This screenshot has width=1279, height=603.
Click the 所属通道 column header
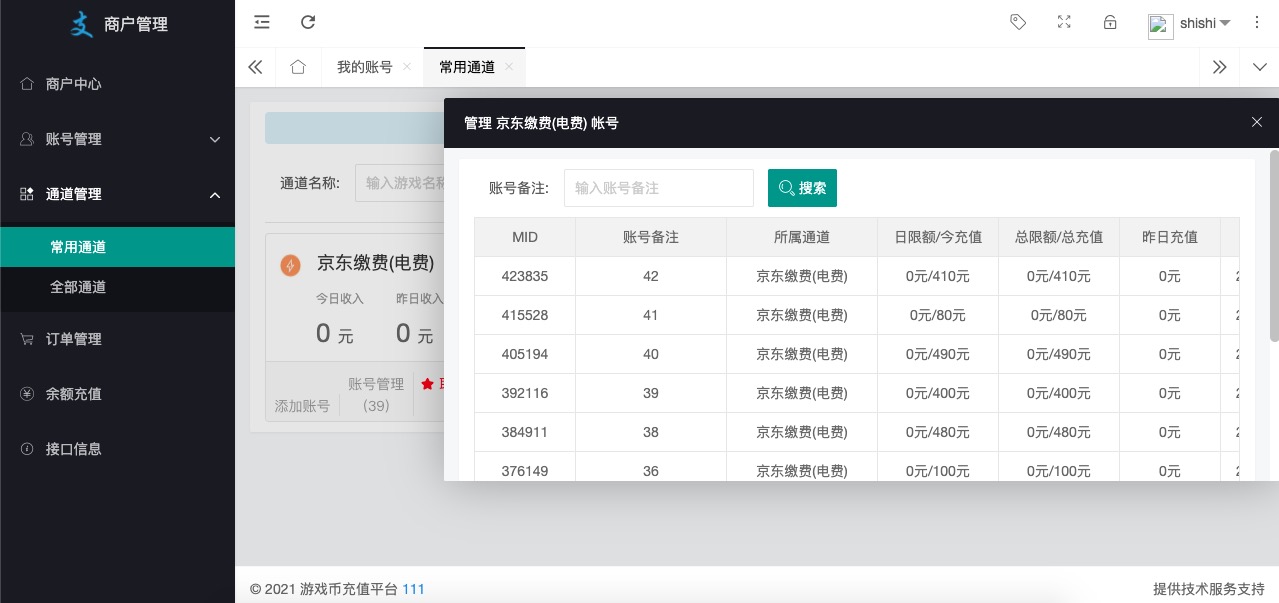coord(802,237)
